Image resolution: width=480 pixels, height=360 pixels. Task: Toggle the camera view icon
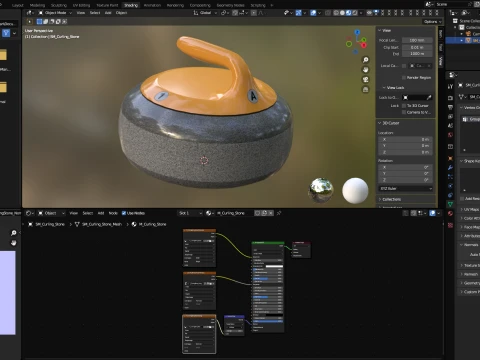coord(366,79)
